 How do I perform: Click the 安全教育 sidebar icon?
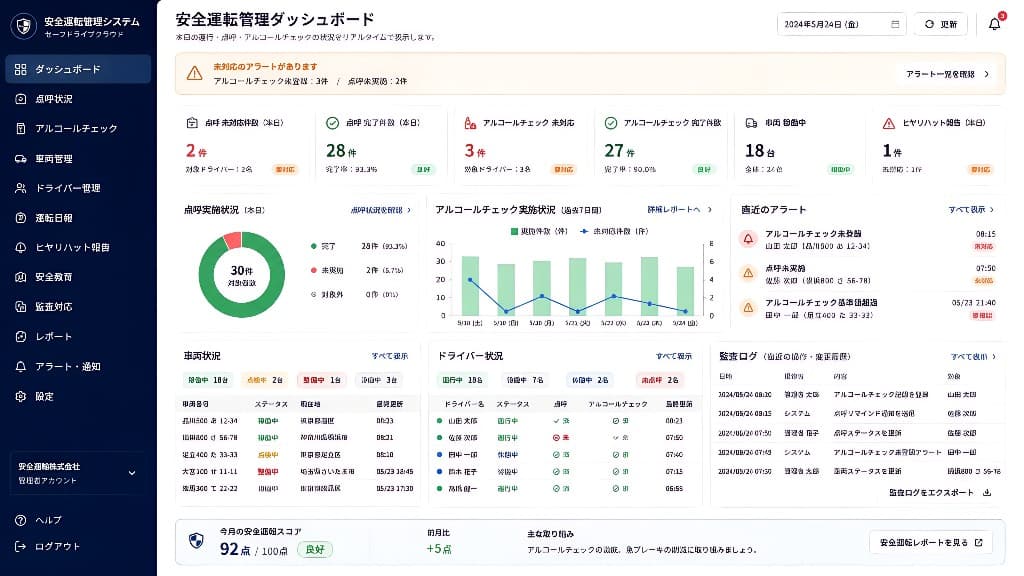[21, 277]
